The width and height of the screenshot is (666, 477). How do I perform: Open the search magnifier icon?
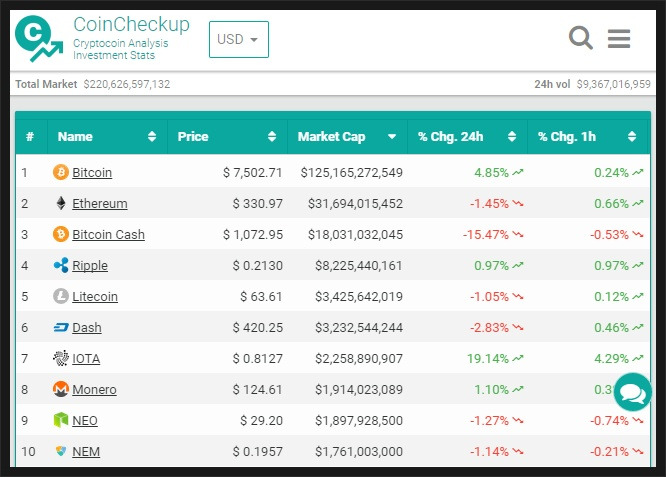pyautogui.click(x=581, y=38)
